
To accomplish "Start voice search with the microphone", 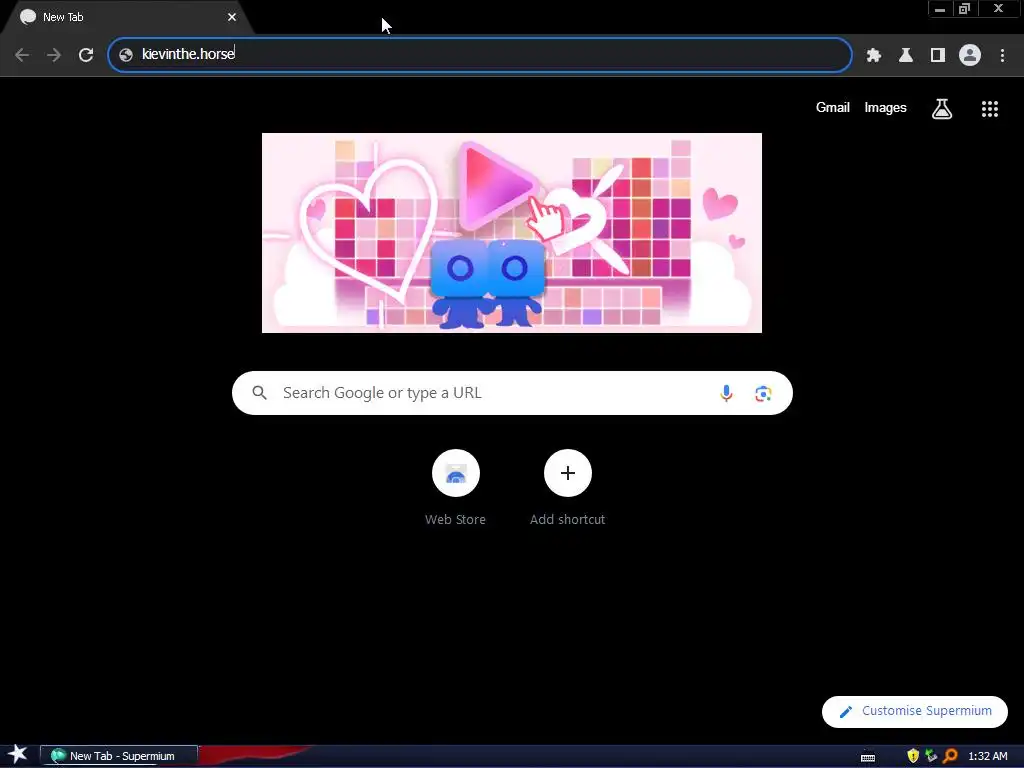I will pyautogui.click(x=726, y=393).
